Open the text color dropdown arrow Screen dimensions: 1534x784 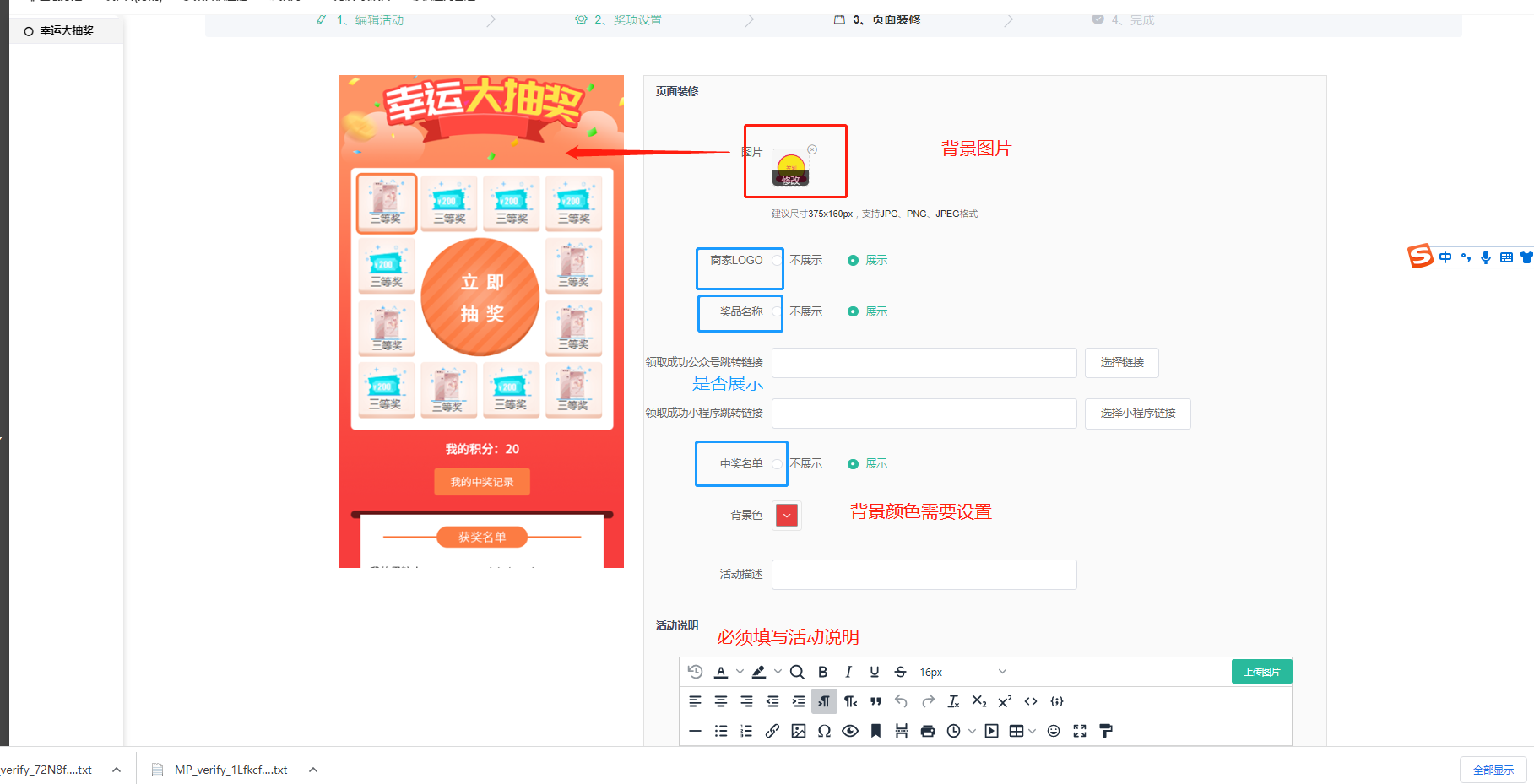(740, 672)
